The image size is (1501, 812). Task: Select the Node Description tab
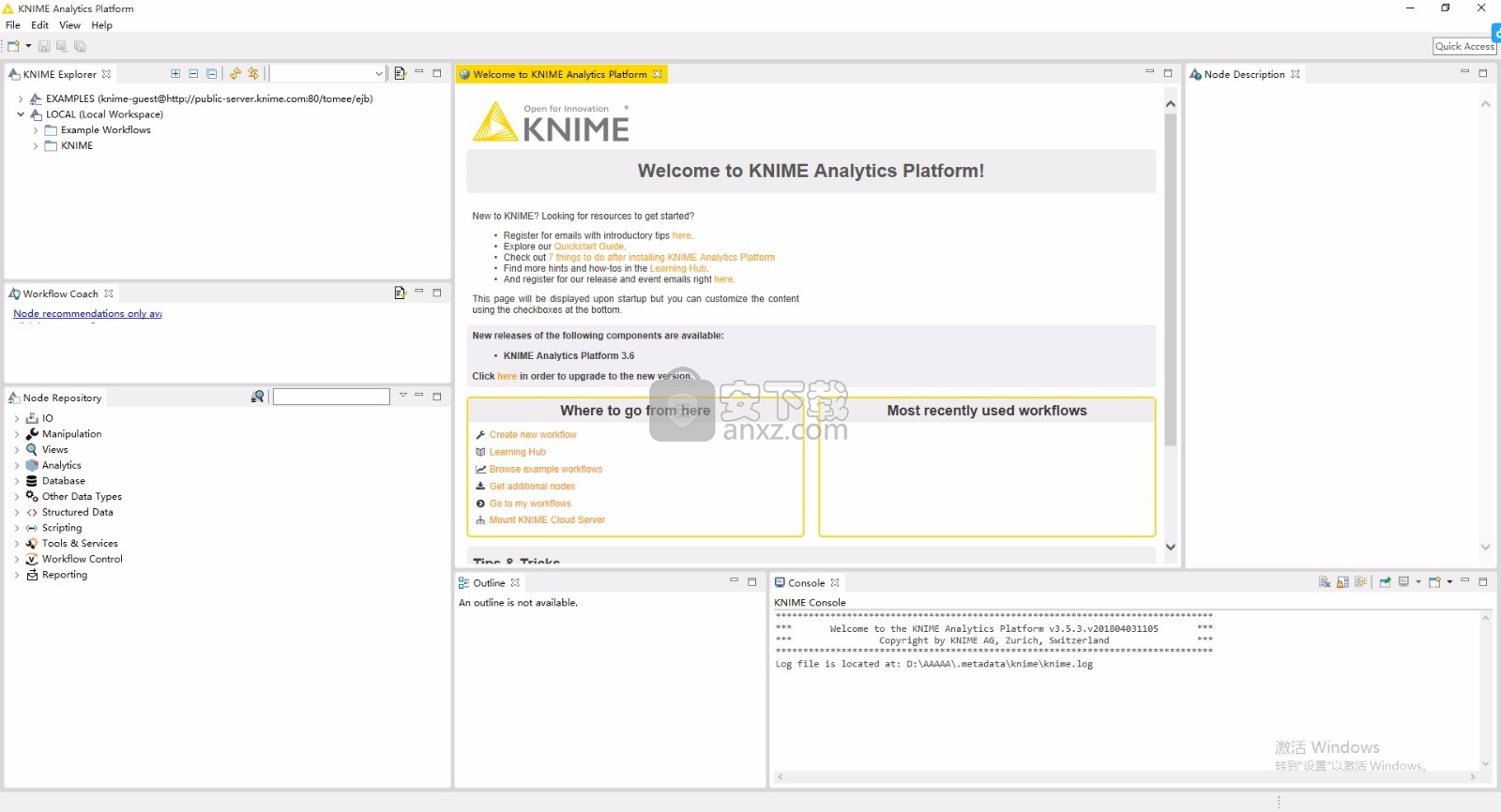point(1245,74)
